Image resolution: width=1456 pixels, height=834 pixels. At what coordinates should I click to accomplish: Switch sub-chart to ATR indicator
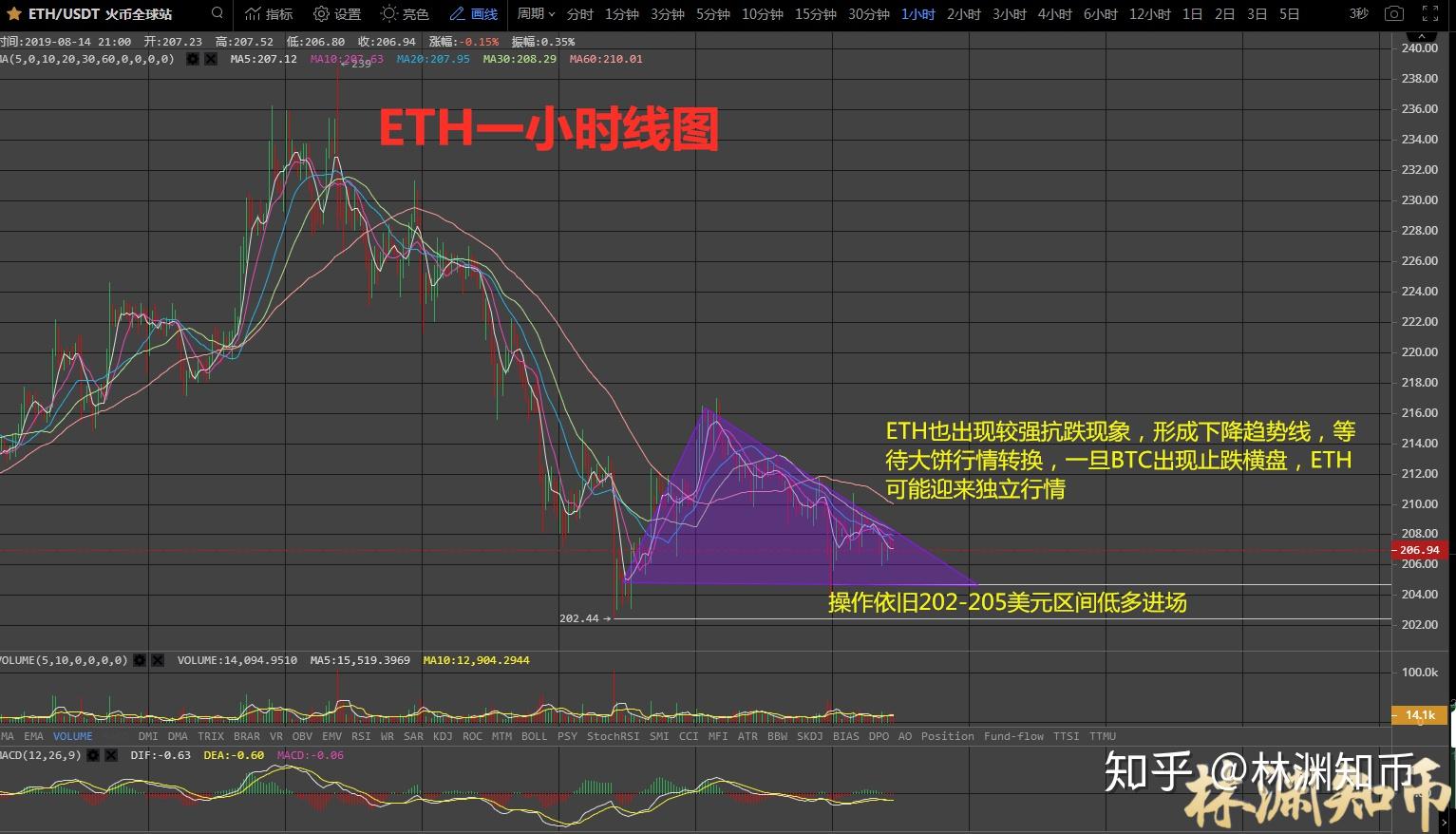pos(747,736)
